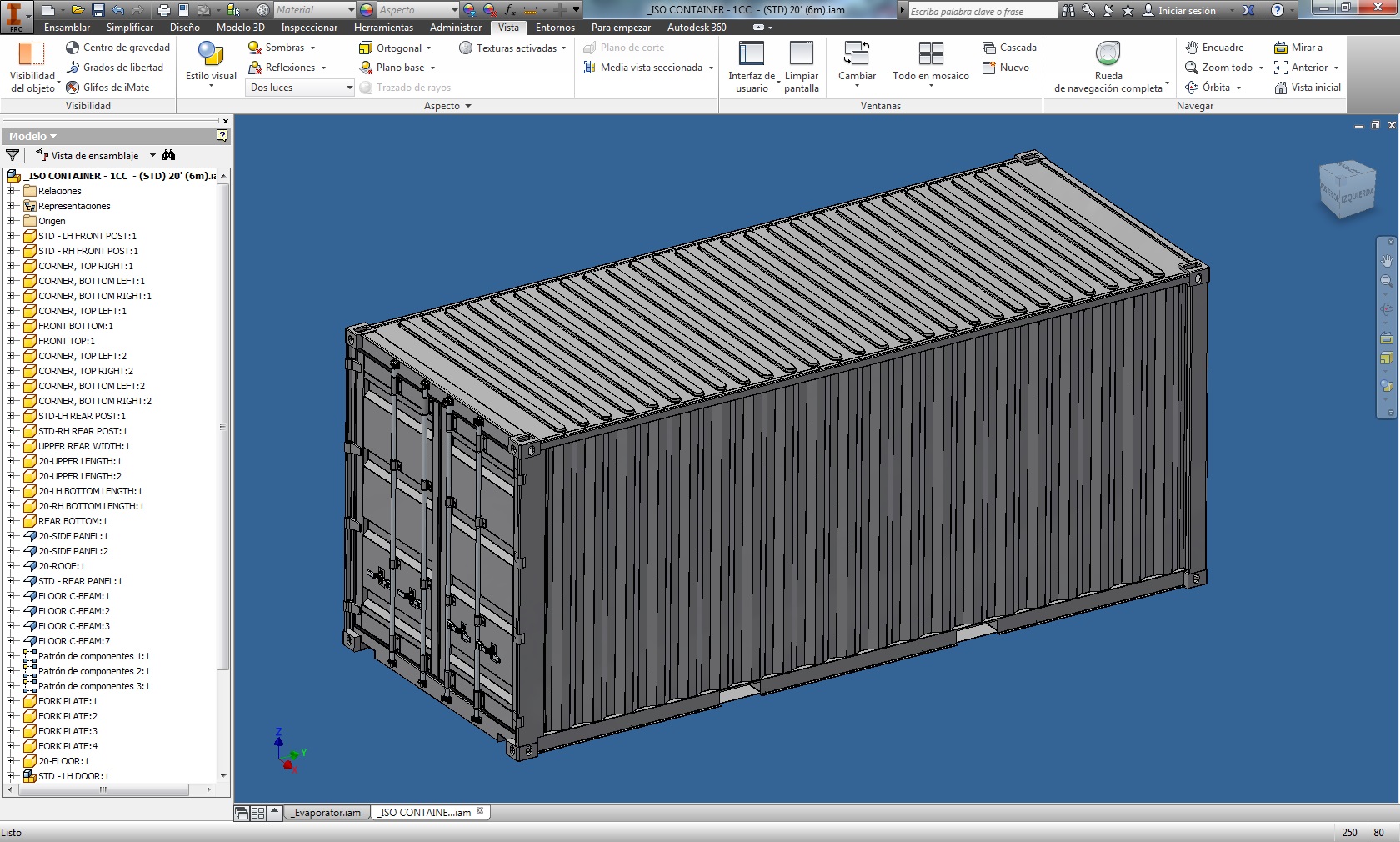Screen dimensions: 1400x842
Task: Click the Open folder icon in quick access toolbar
Action: click(77, 10)
